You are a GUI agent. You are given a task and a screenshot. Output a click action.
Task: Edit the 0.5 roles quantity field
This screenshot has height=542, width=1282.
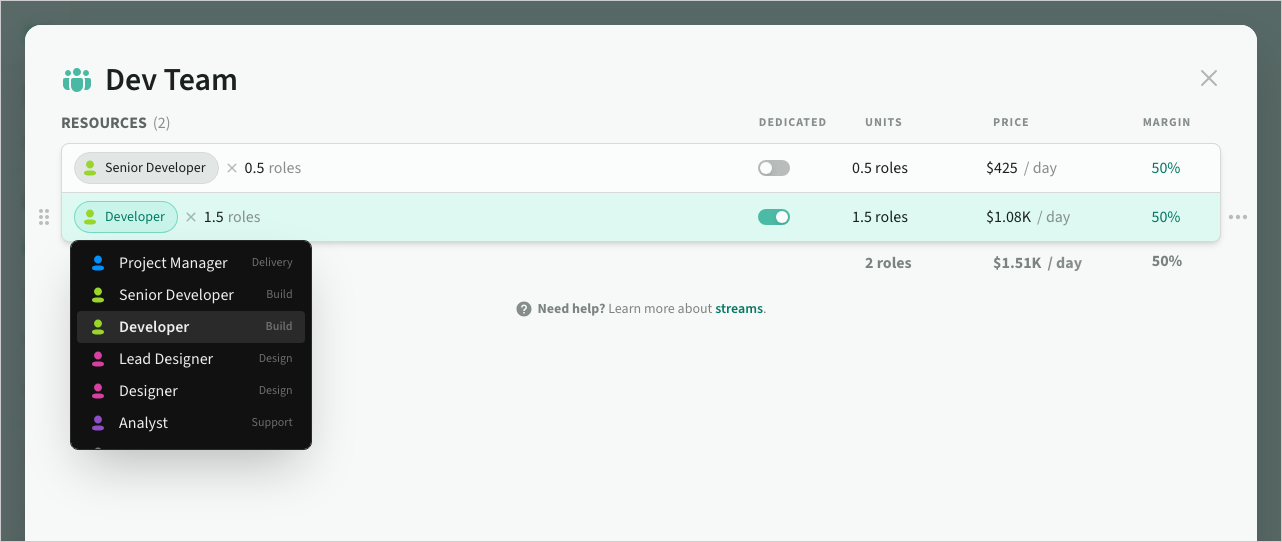pos(272,168)
